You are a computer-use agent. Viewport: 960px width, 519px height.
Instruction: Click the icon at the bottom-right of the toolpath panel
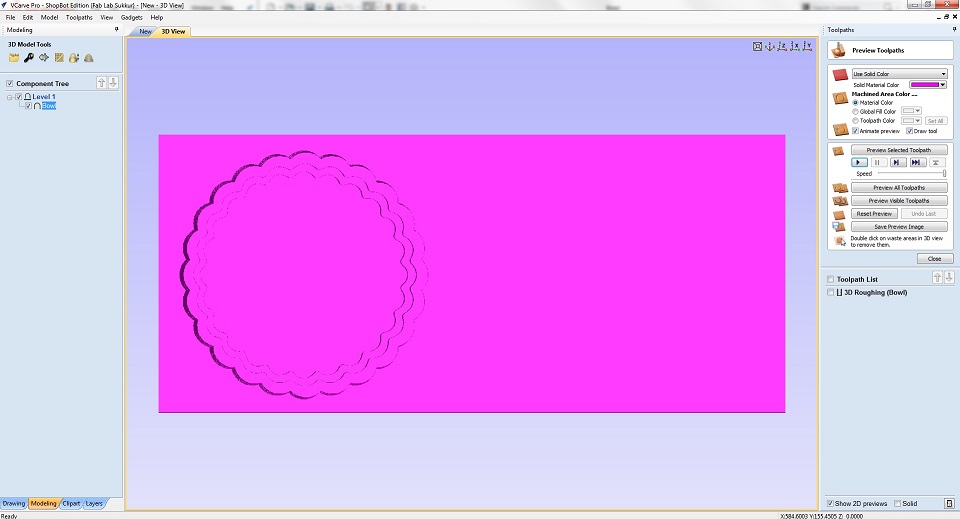[950, 503]
